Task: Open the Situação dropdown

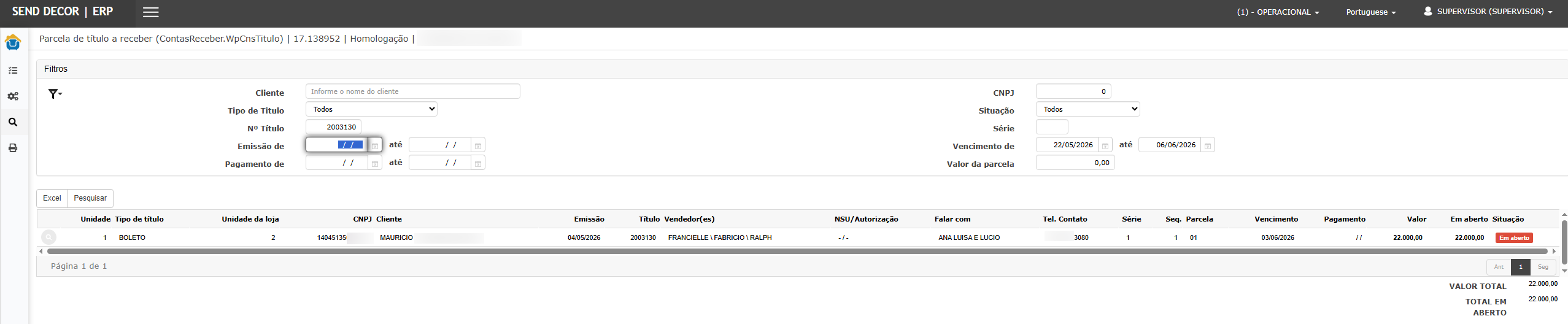Action: pos(1088,109)
